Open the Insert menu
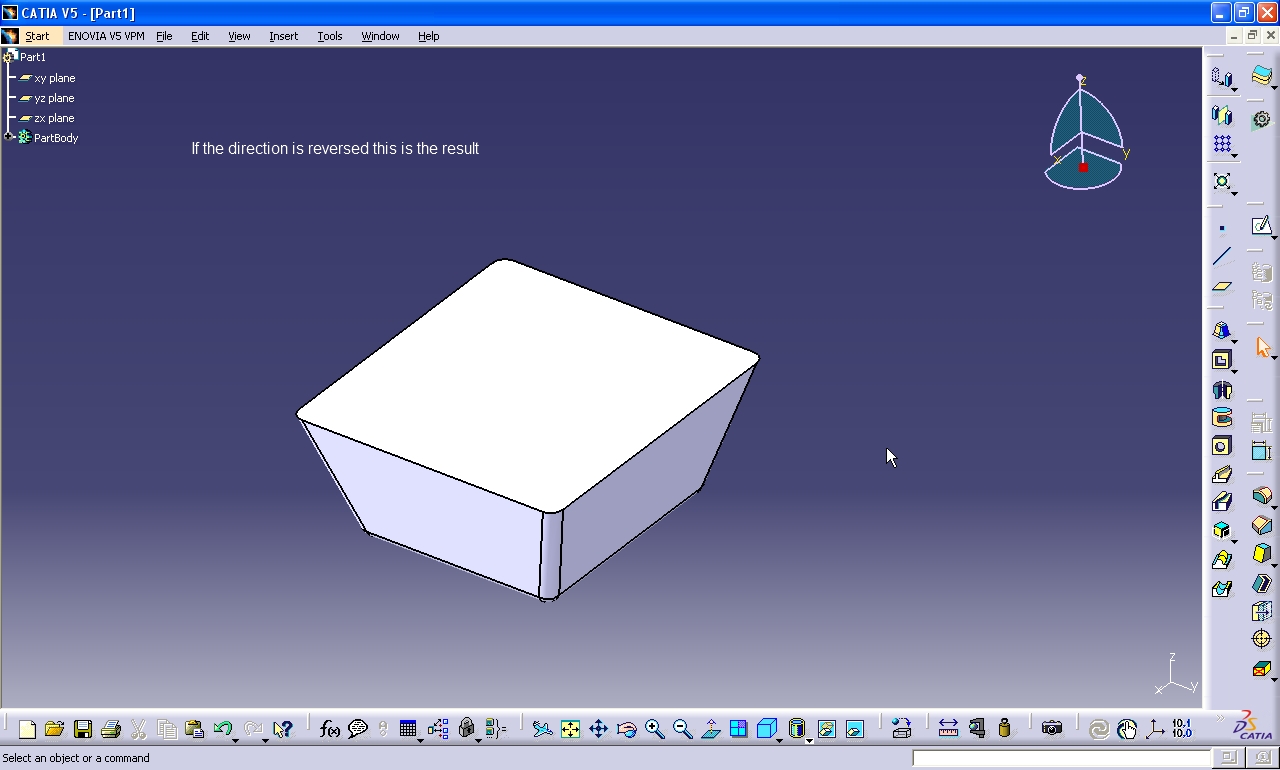Screen dimensions: 1280x770 (x=283, y=36)
